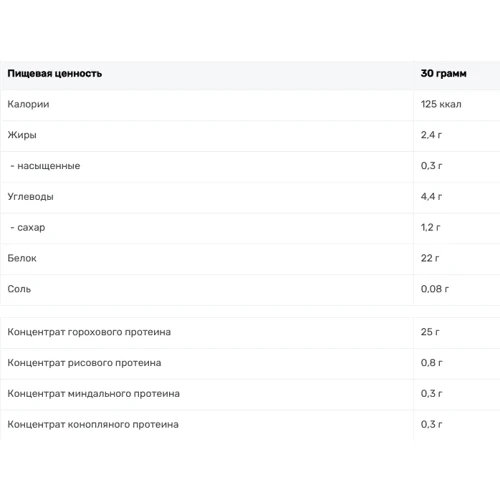Viewport: 500px width, 500px height.
Task: Select 'Концентрат горохового протеина' row
Action: click(x=250, y=332)
